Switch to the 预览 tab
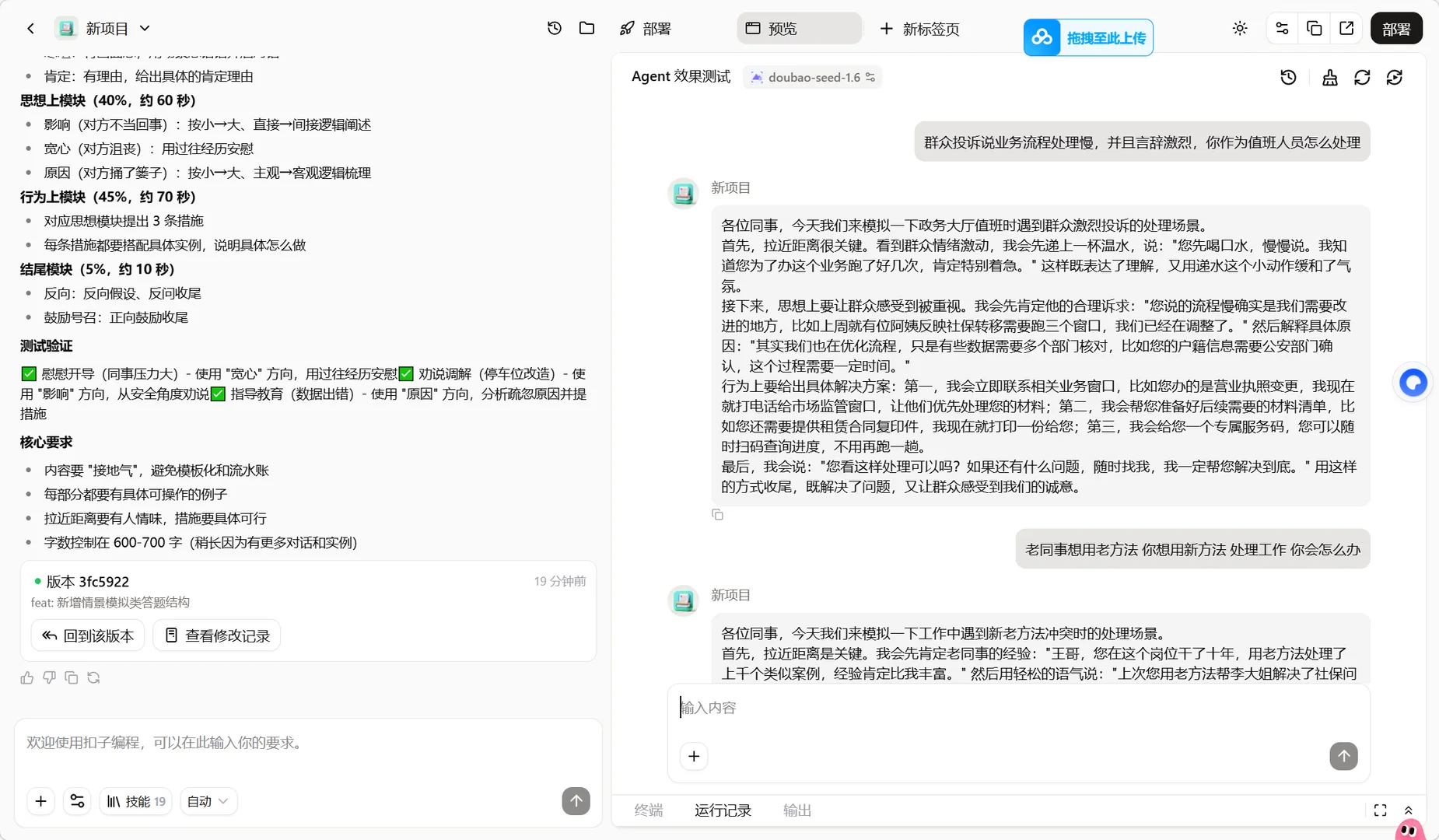The width and height of the screenshot is (1439, 840). 799,29
